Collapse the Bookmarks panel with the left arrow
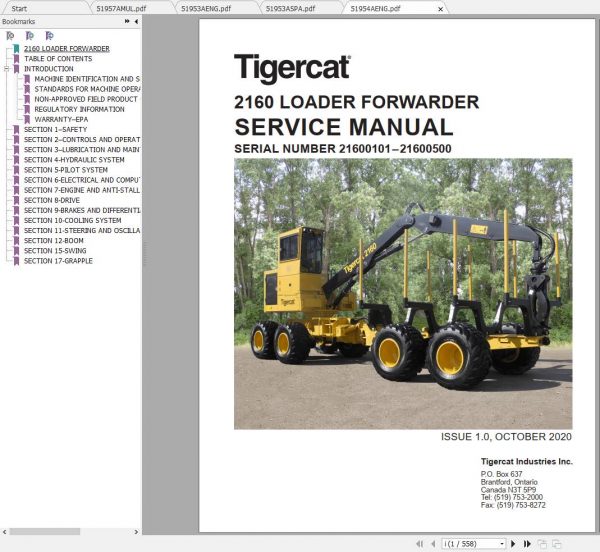 [136, 21]
